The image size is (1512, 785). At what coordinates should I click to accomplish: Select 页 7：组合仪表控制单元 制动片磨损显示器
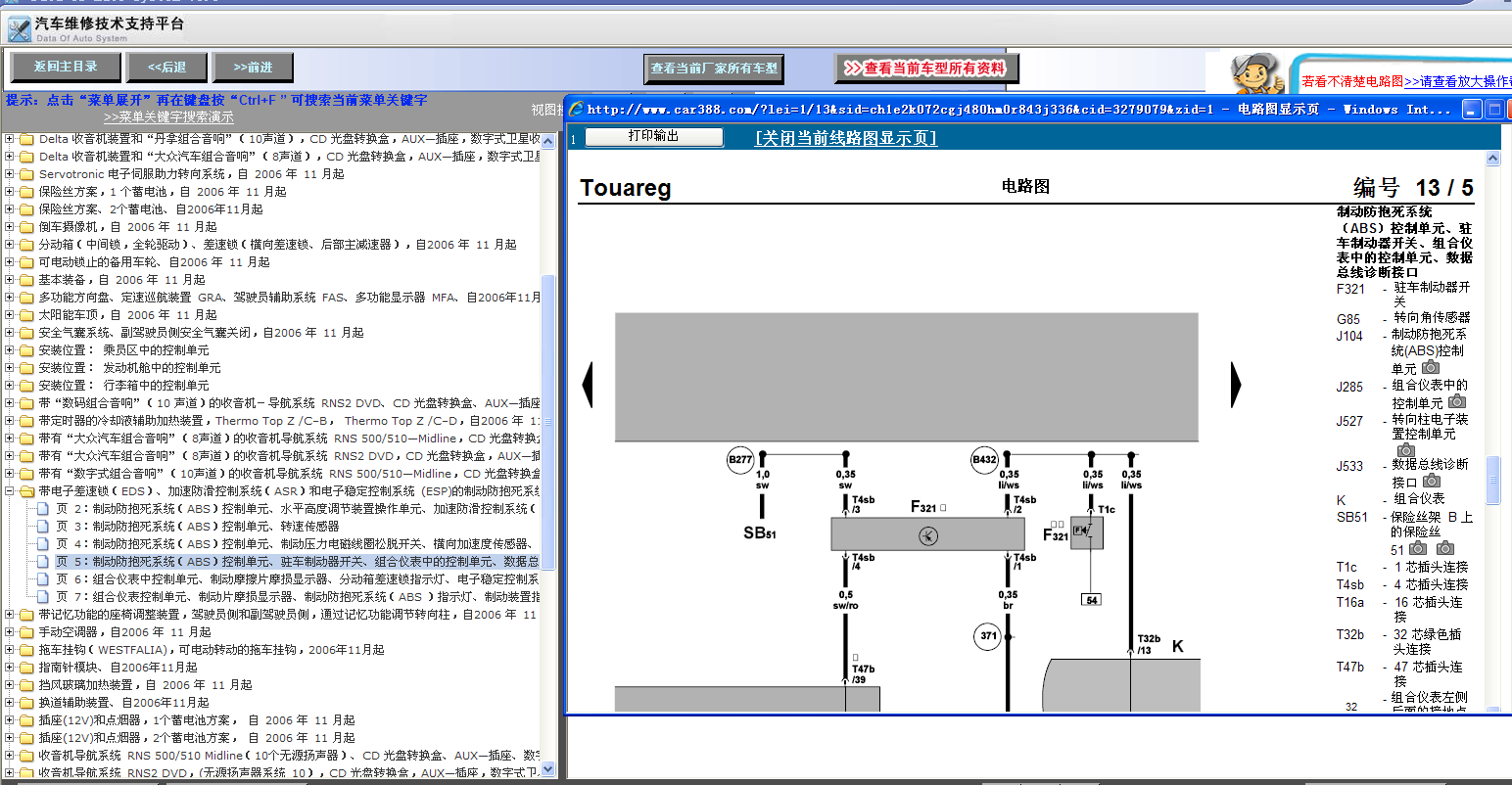[x=297, y=597]
